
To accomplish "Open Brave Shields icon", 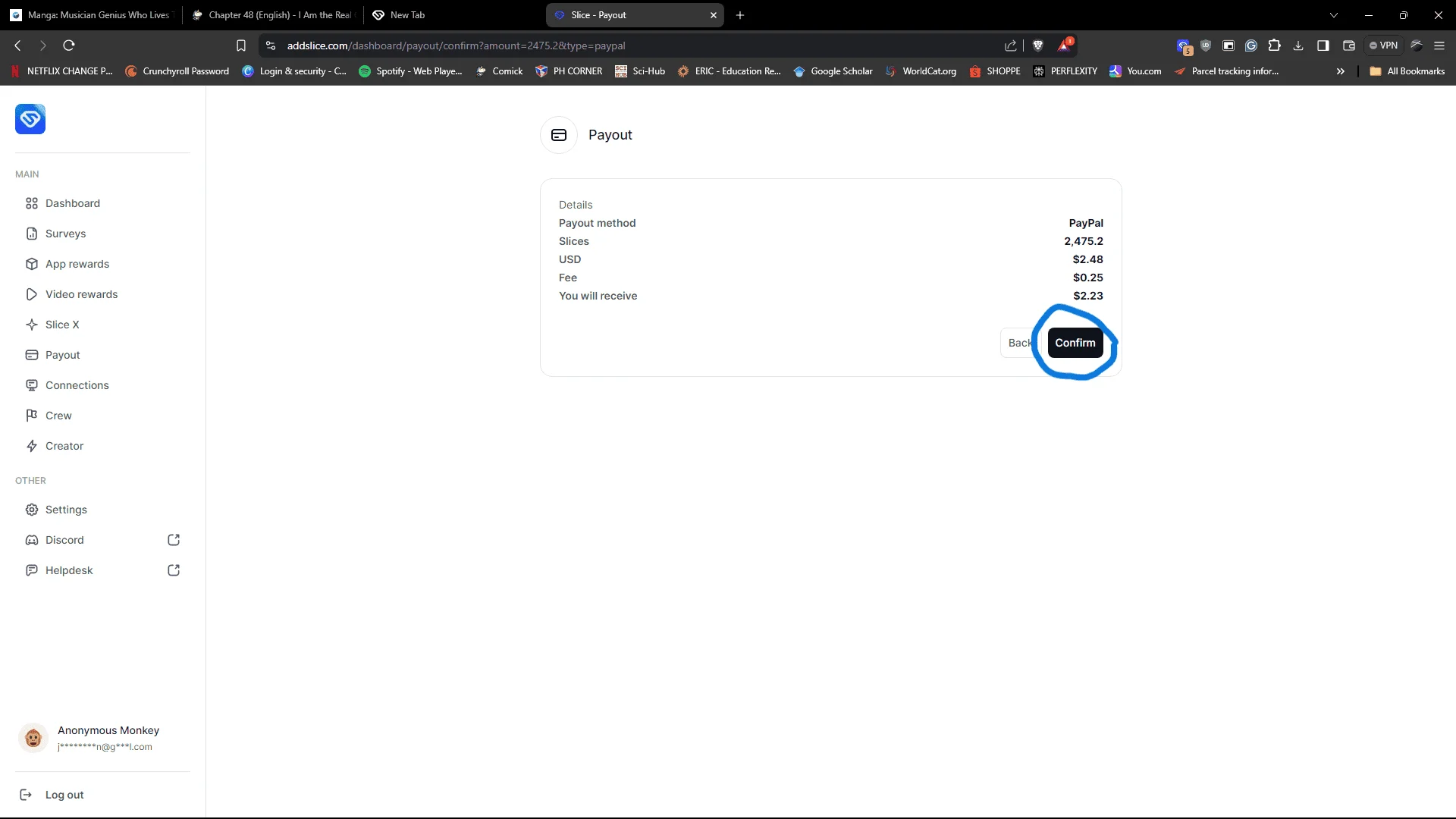I will click(1038, 45).
